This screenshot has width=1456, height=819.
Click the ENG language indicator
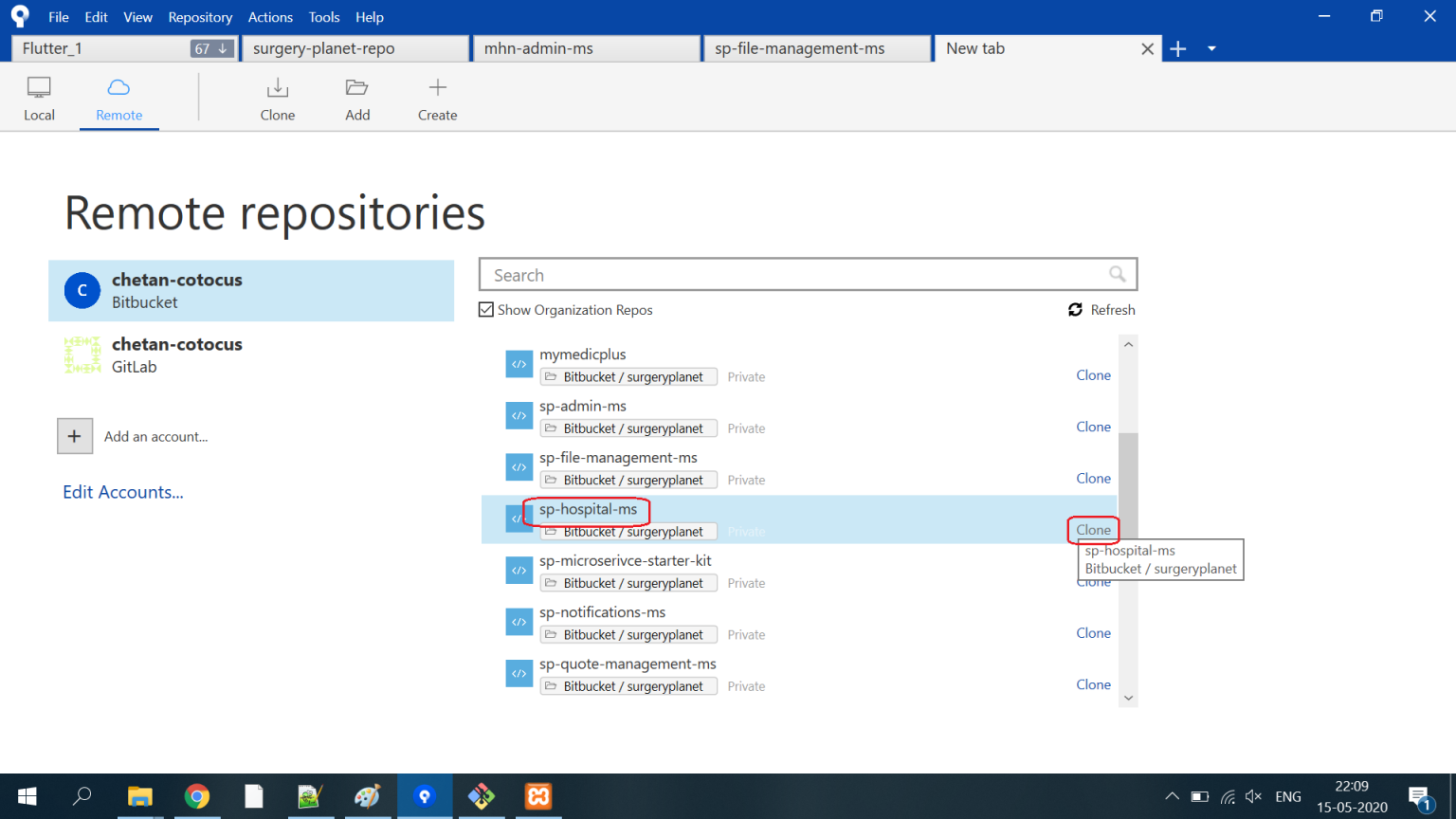click(x=1288, y=796)
